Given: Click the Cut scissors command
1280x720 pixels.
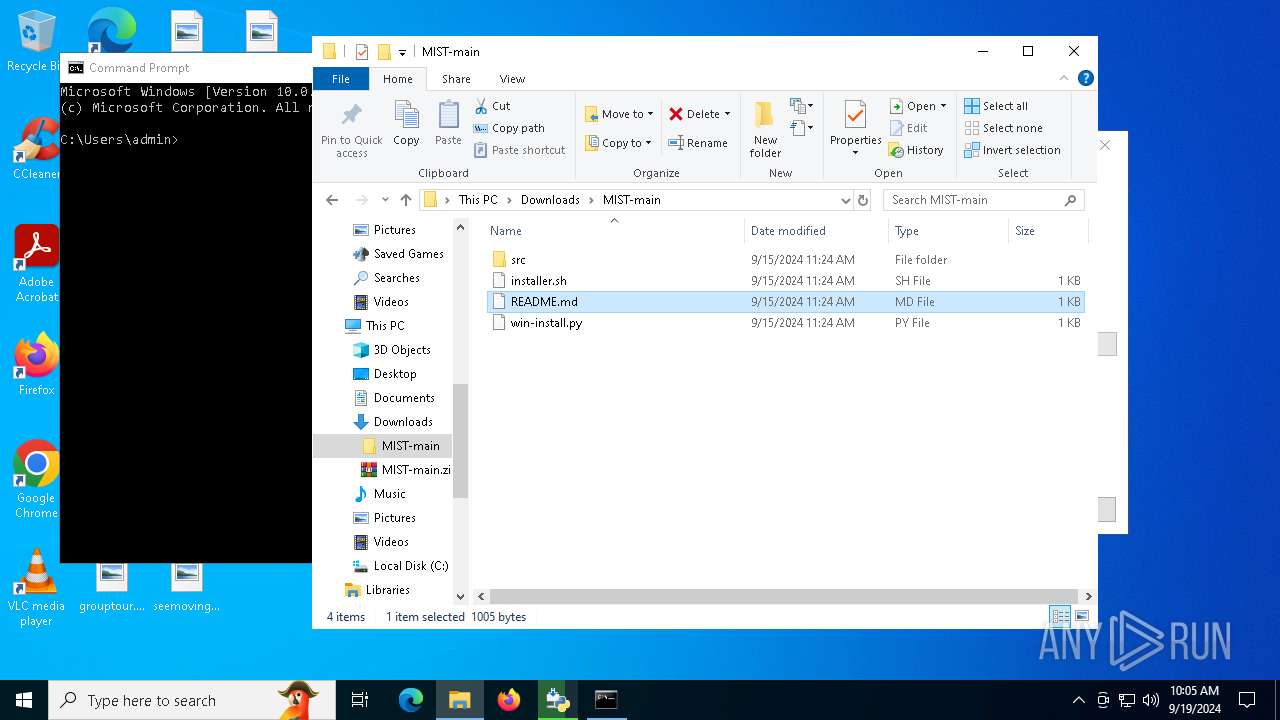Looking at the screenshot, I should tap(492, 106).
